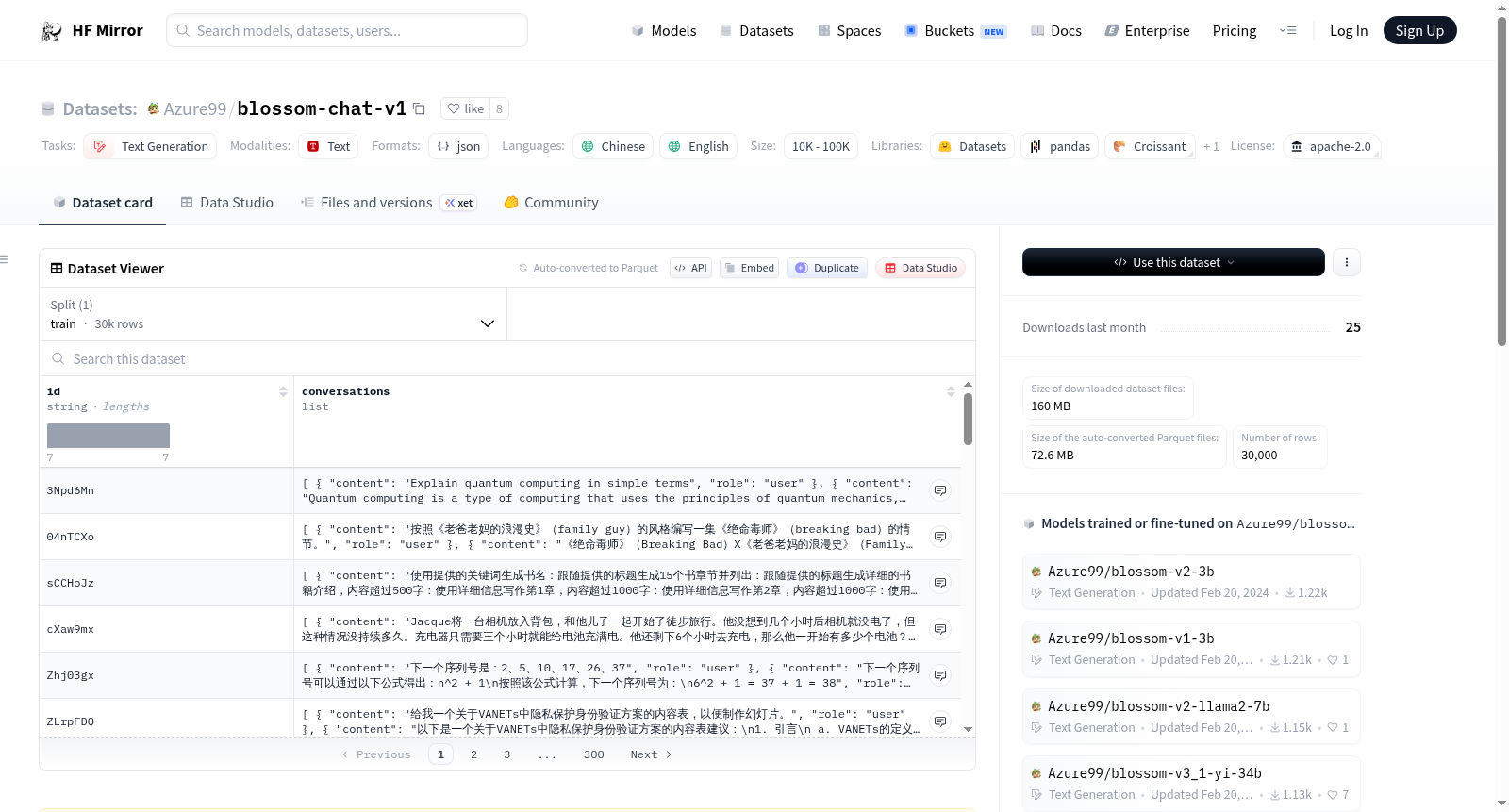Select the json format tag
The image size is (1509, 812).
point(458,146)
